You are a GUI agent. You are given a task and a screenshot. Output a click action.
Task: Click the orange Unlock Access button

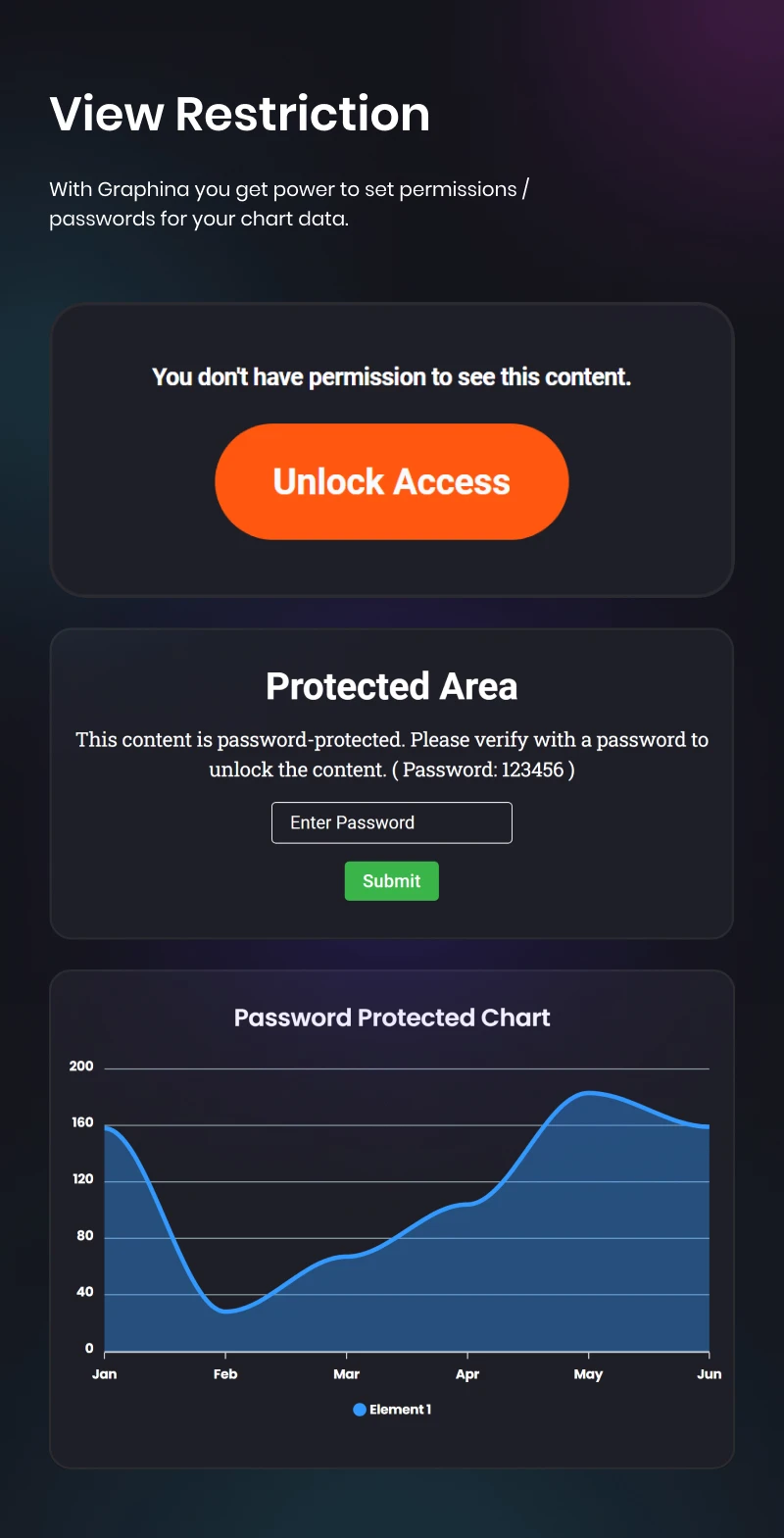point(392,481)
